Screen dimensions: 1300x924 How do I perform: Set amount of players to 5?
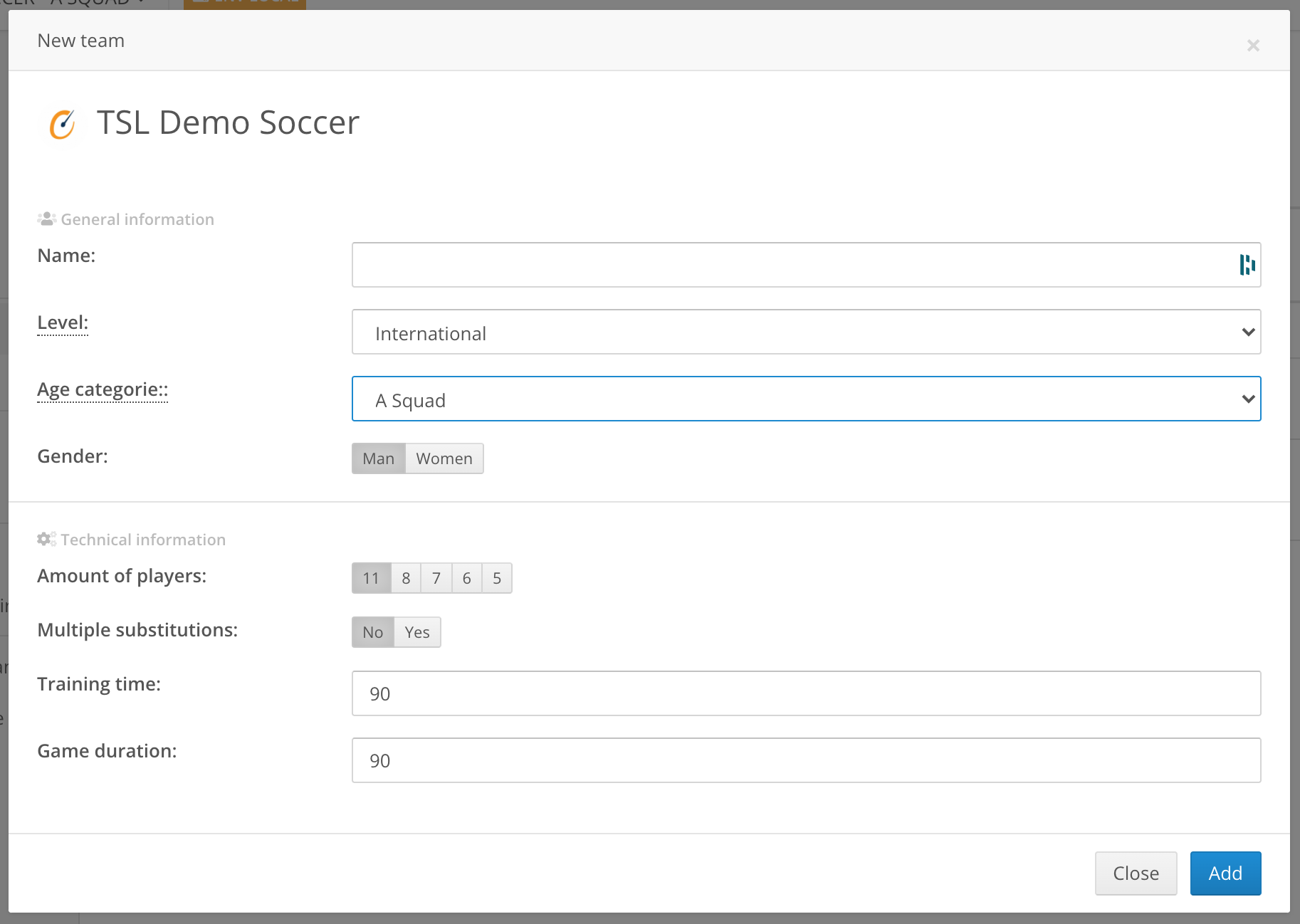tap(496, 578)
